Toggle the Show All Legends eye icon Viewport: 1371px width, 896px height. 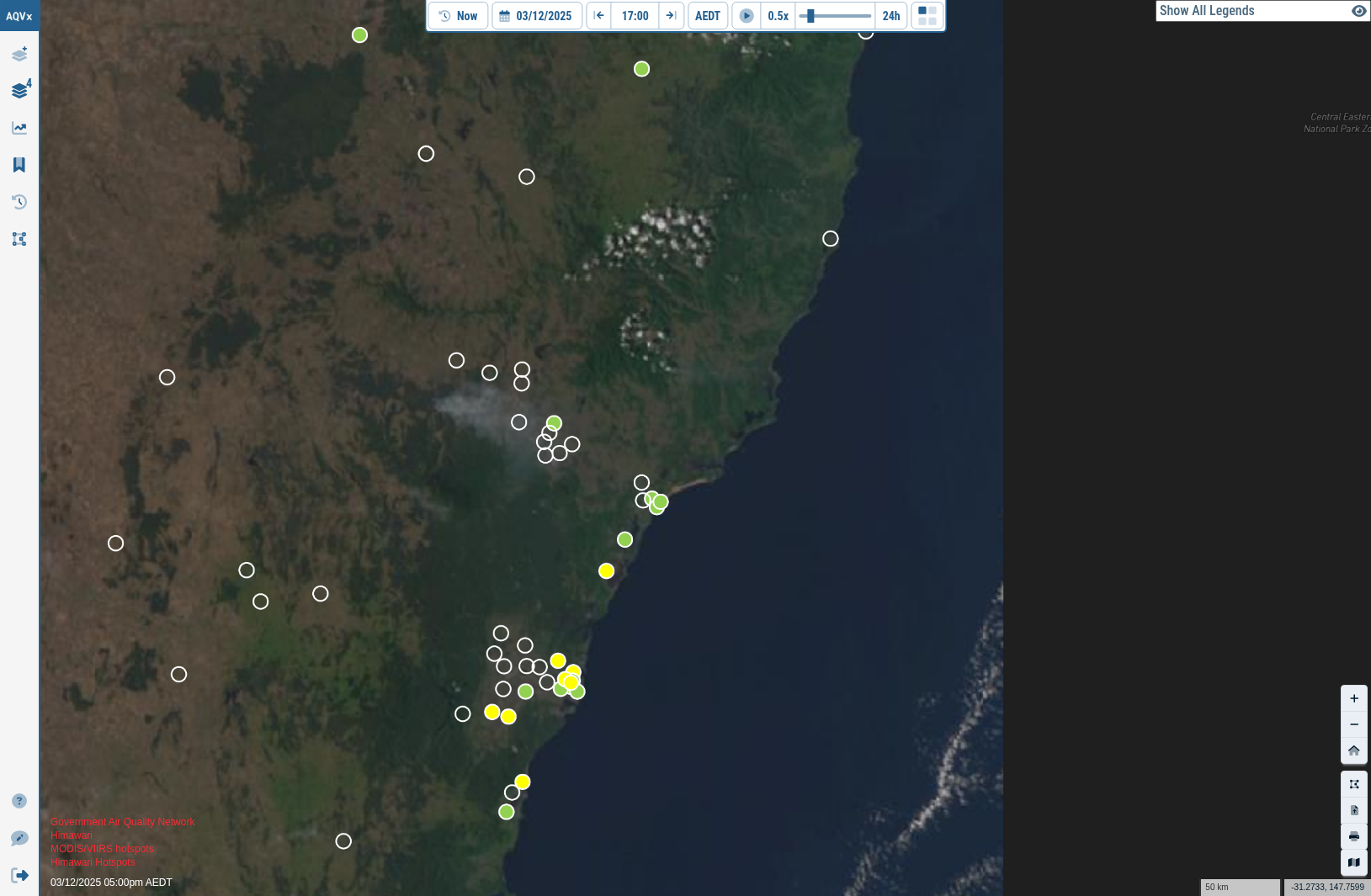(1358, 11)
